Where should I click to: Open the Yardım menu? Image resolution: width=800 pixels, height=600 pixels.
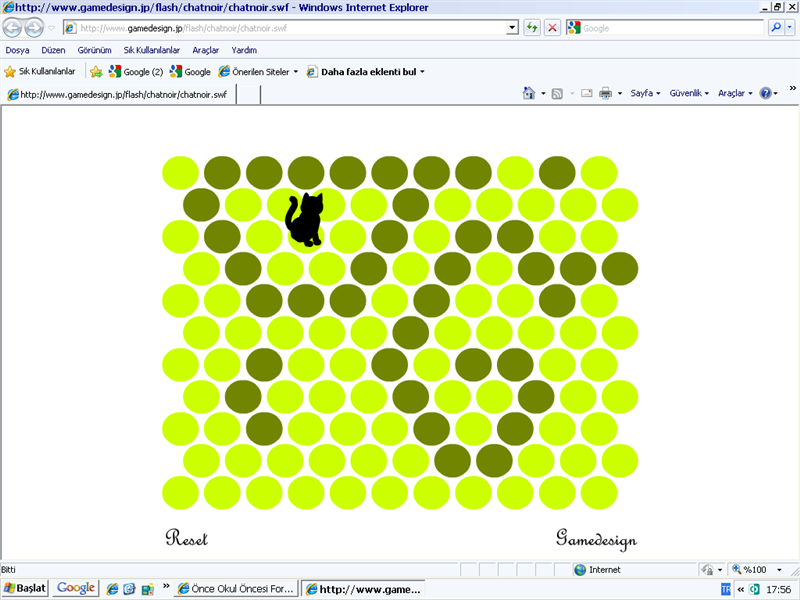point(244,50)
